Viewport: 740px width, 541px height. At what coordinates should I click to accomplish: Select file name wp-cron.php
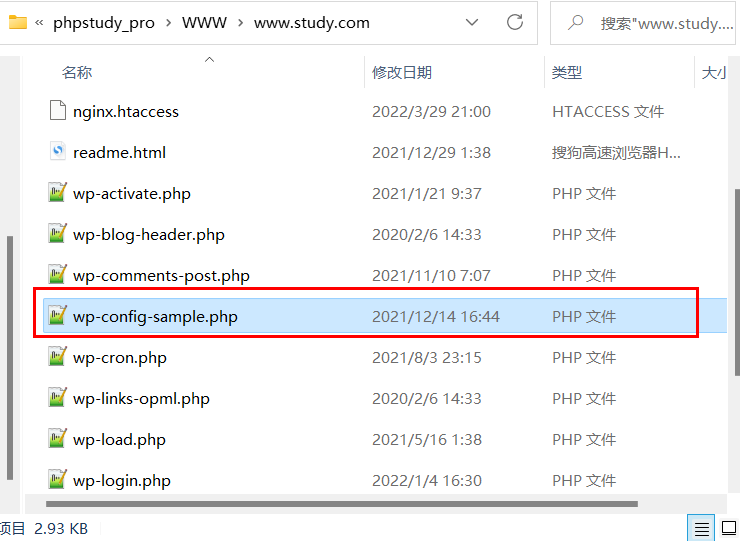(119, 358)
